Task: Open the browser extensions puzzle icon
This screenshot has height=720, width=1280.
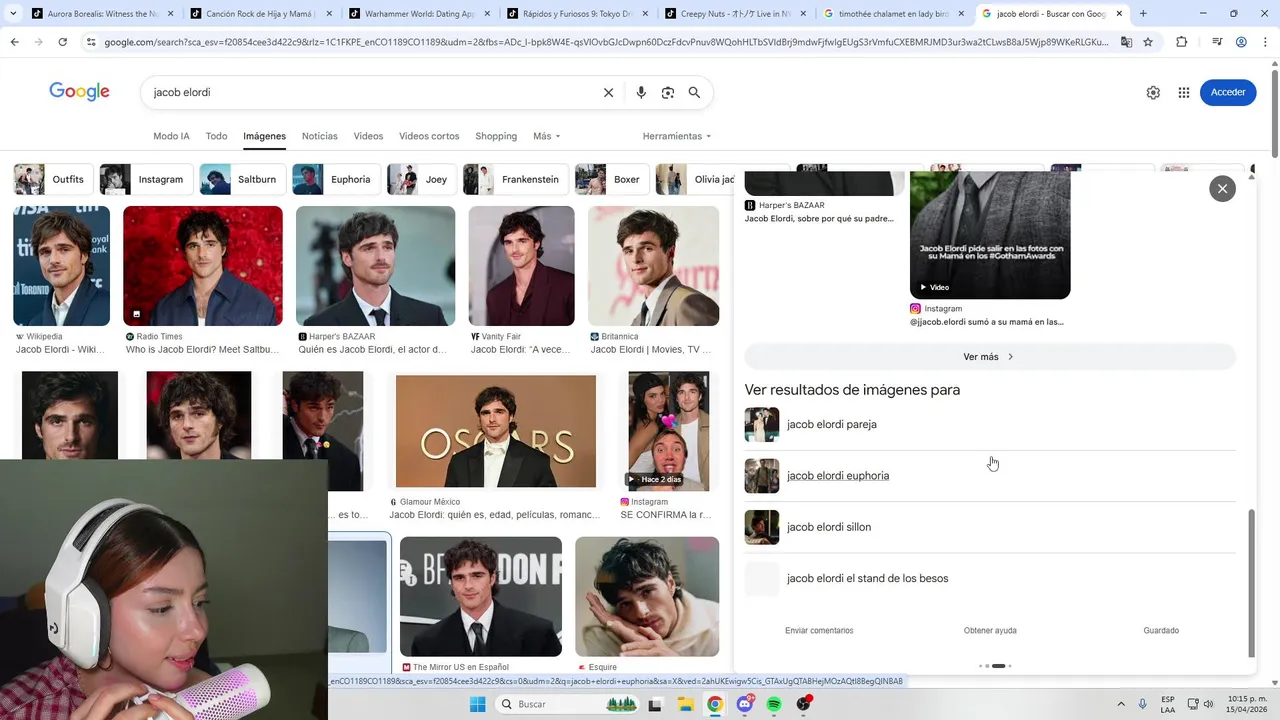Action: tap(1182, 42)
